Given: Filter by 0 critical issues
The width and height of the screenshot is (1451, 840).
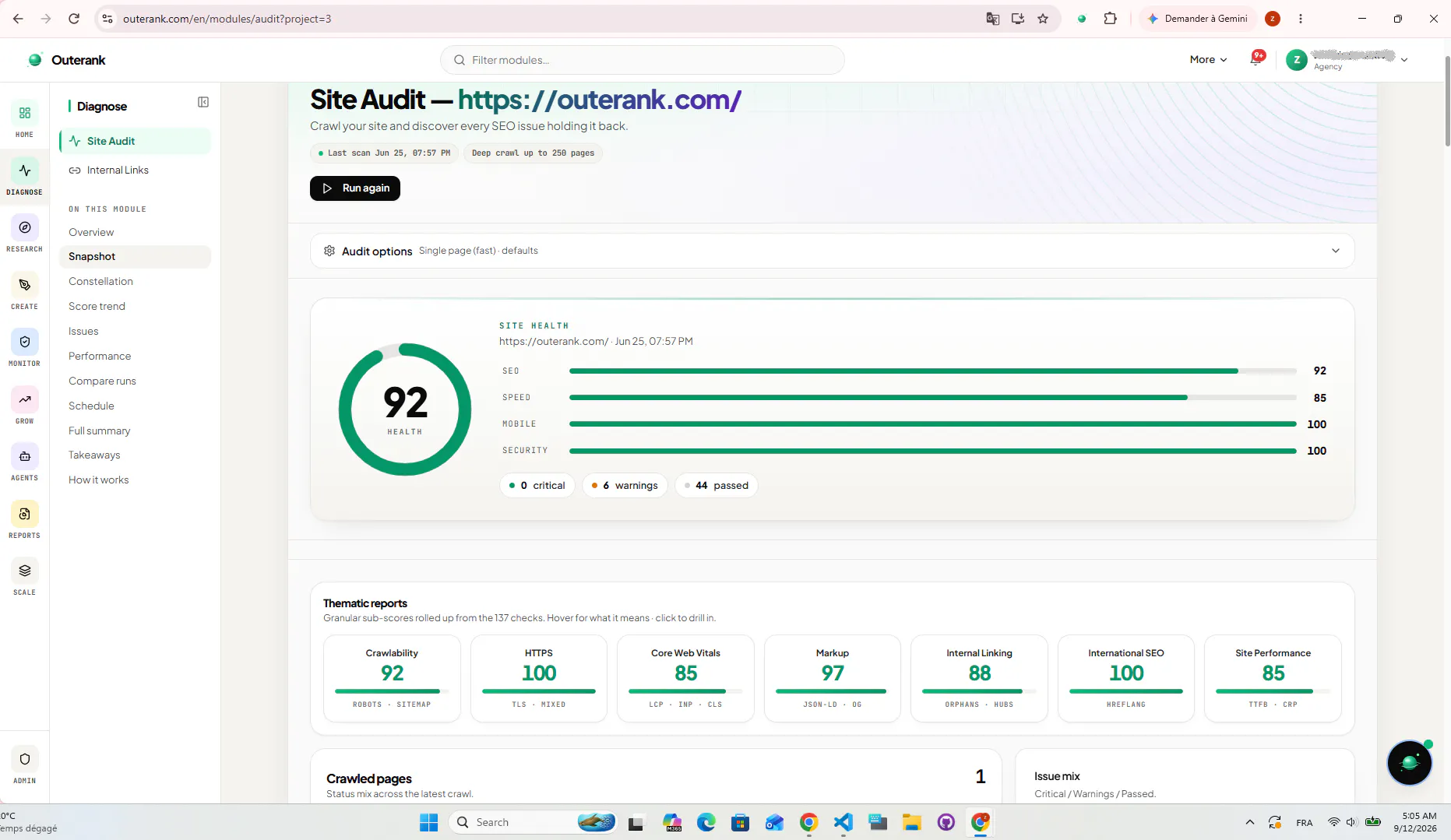Looking at the screenshot, I should (x=537, y=486).
